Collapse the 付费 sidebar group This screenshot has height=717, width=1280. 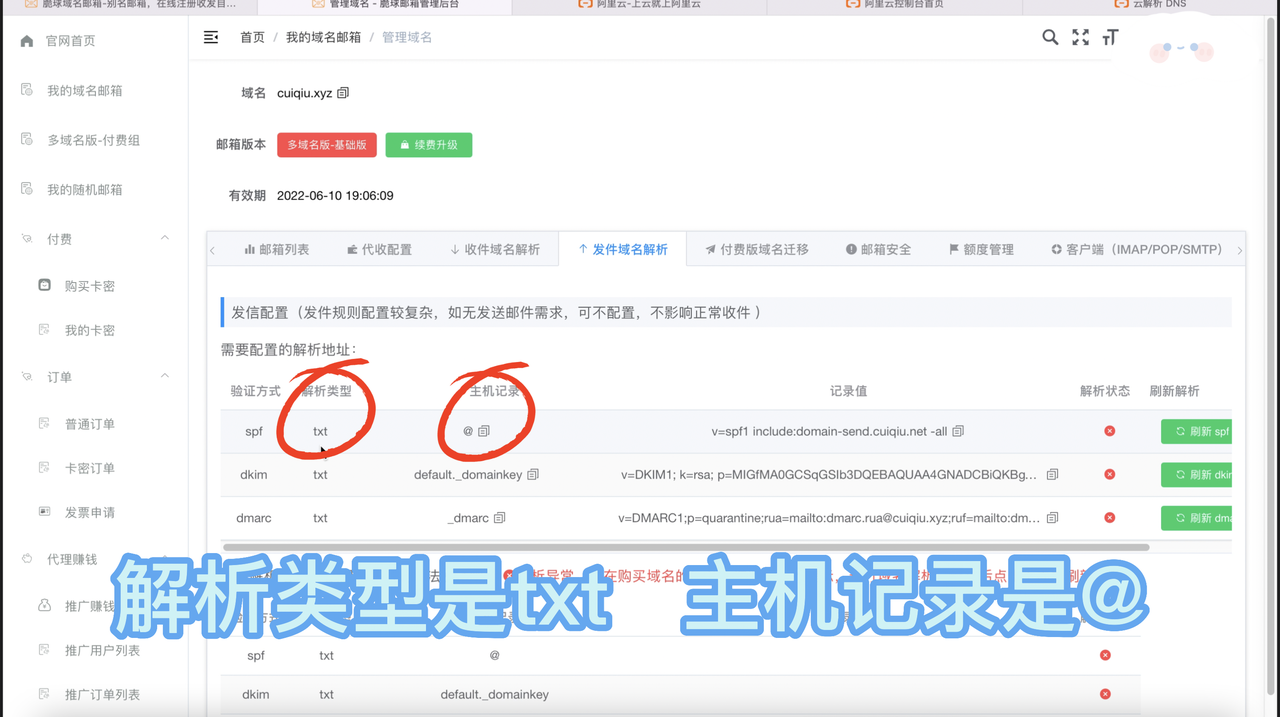click(x=165, y=238)
